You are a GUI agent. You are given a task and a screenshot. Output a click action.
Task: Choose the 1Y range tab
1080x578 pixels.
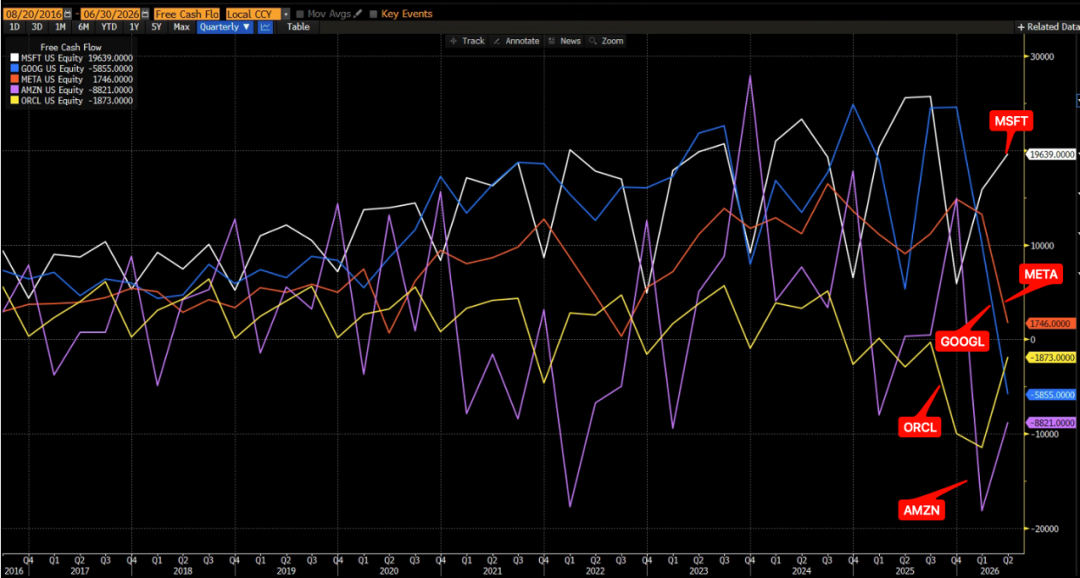(134, 27)
